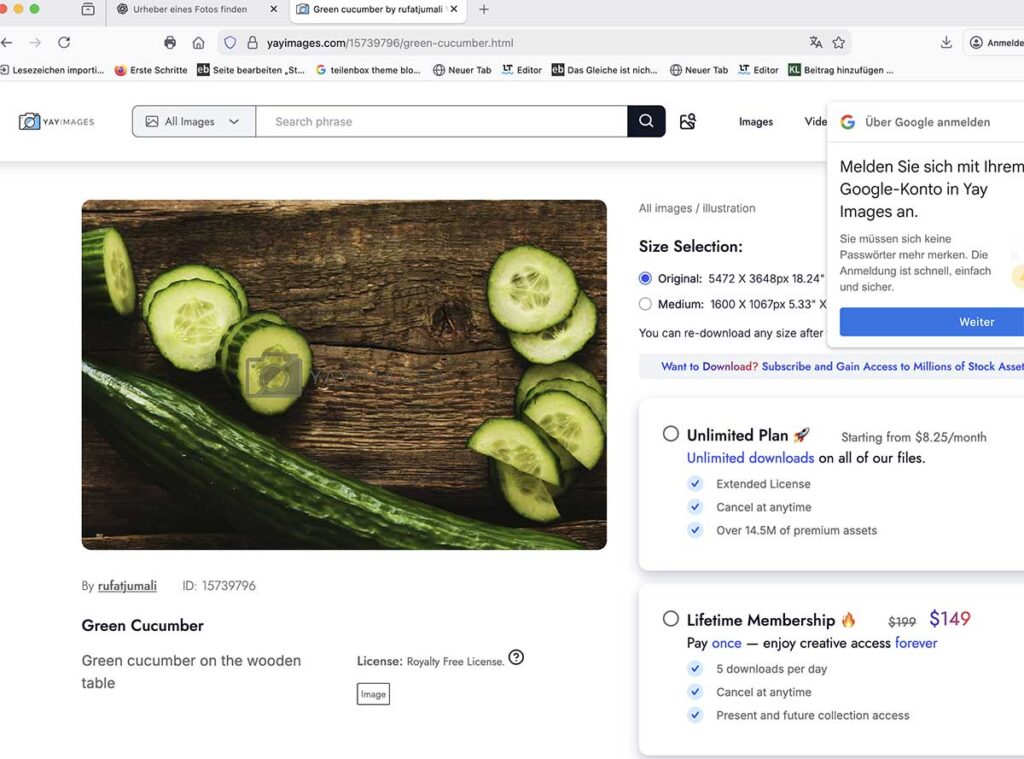Switch to Urheber eines Fotos finden tab
The width and height of the screenshot is (1024, 759).
pyautogui.click(x=190, y=9)
